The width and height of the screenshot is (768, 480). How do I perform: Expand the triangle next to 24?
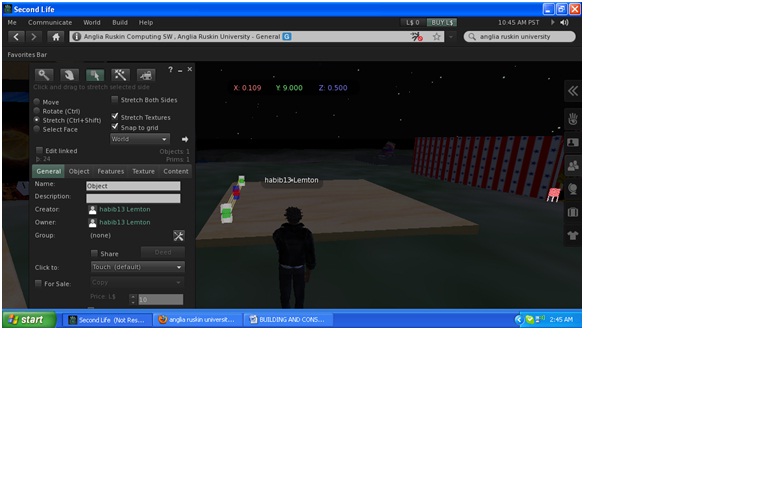[x=38, y=159]
